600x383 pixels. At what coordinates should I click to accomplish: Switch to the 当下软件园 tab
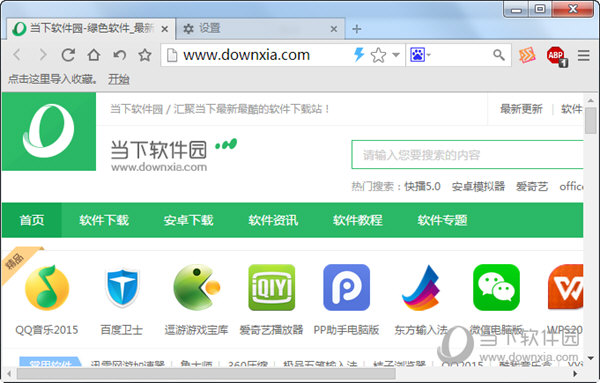(x=91, y=28)
